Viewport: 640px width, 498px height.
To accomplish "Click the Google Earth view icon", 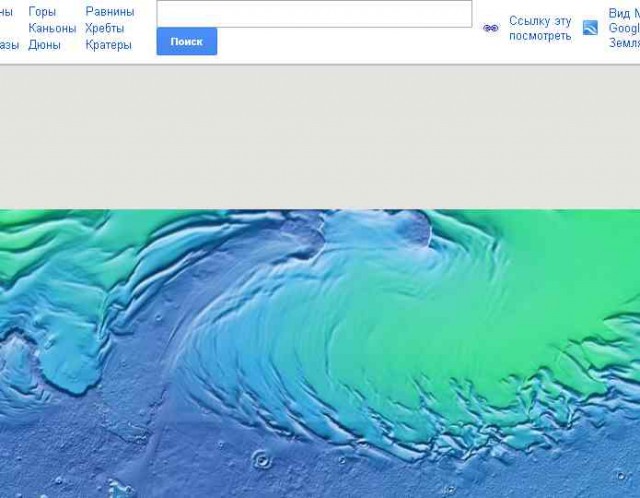I will click(x=590, y=28).
